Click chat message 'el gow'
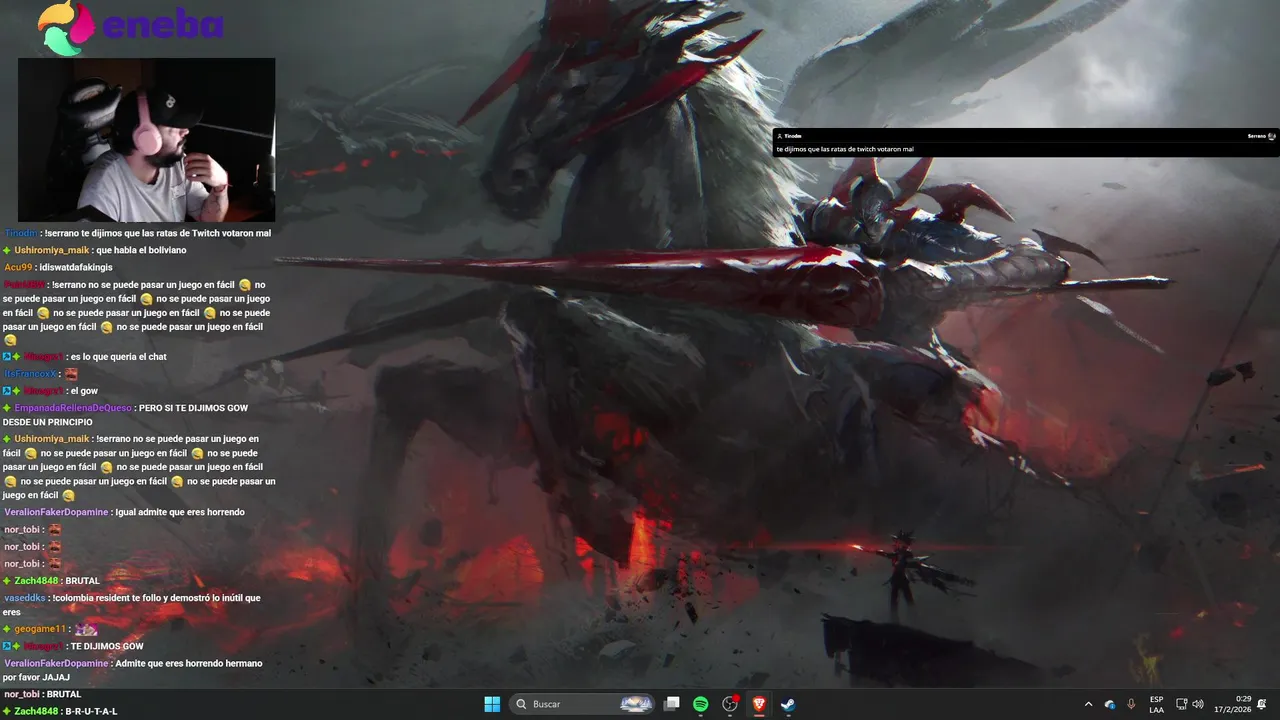Screen dimensions: 1280x720 (x=84, y=391)
